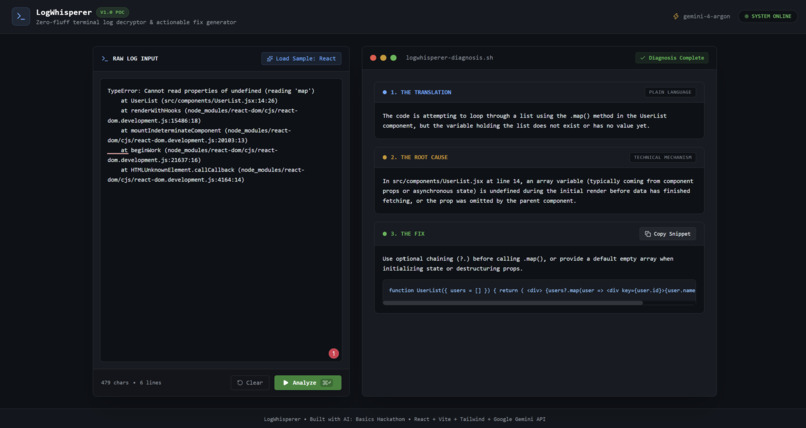The height and width of the screenshot is (428, 806).
Task: Click the V1.0 POC version badge
Action: click(x=113, y=12)
